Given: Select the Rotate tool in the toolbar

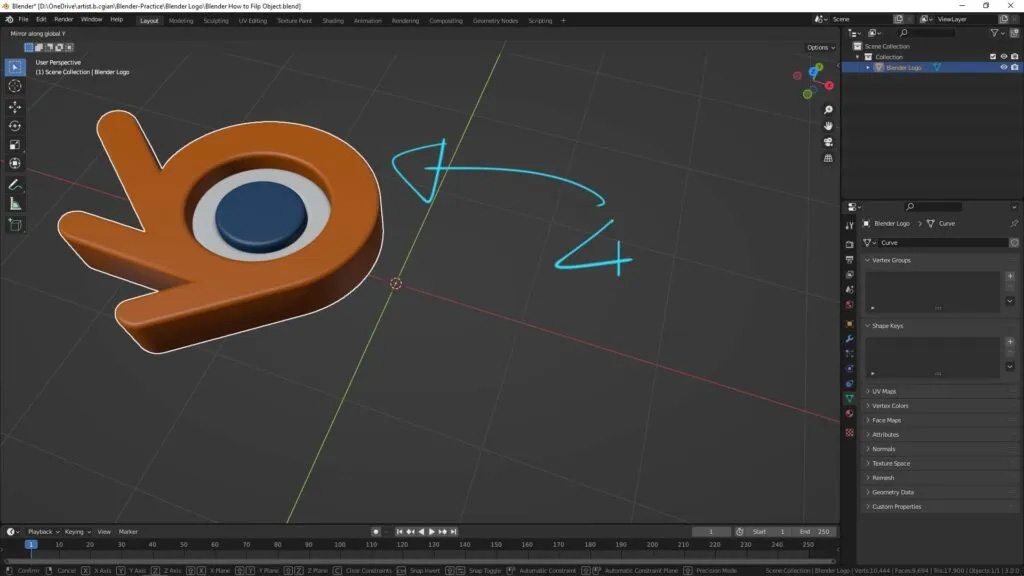Looking at the screenshot, I should coord(15,125).
